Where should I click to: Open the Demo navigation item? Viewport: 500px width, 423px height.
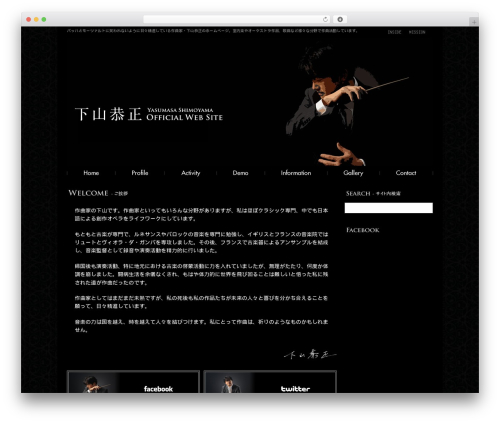pyautogui.click(x=240, y=173)
